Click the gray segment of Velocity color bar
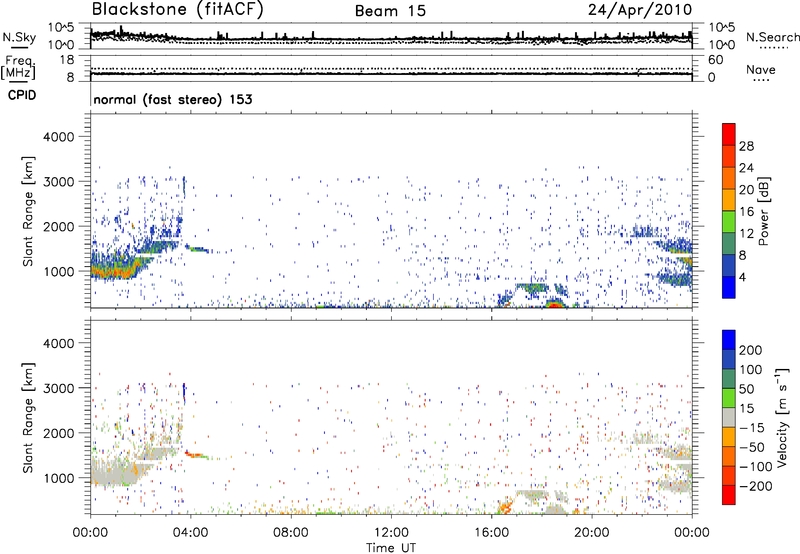Image resolution: width=800 pixels, height=554 pixels. point(729,417)
